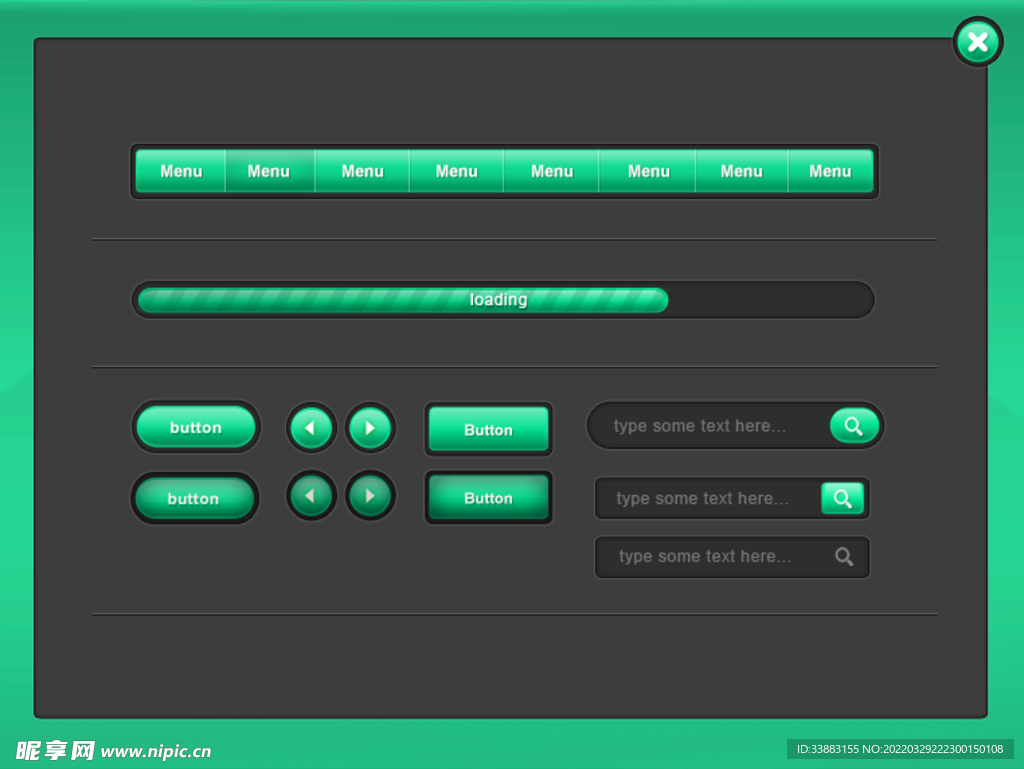This screenshot has width=1024, height=769.
Task: Select the first Menu item in the bar
Action: [x=181, y=171]
